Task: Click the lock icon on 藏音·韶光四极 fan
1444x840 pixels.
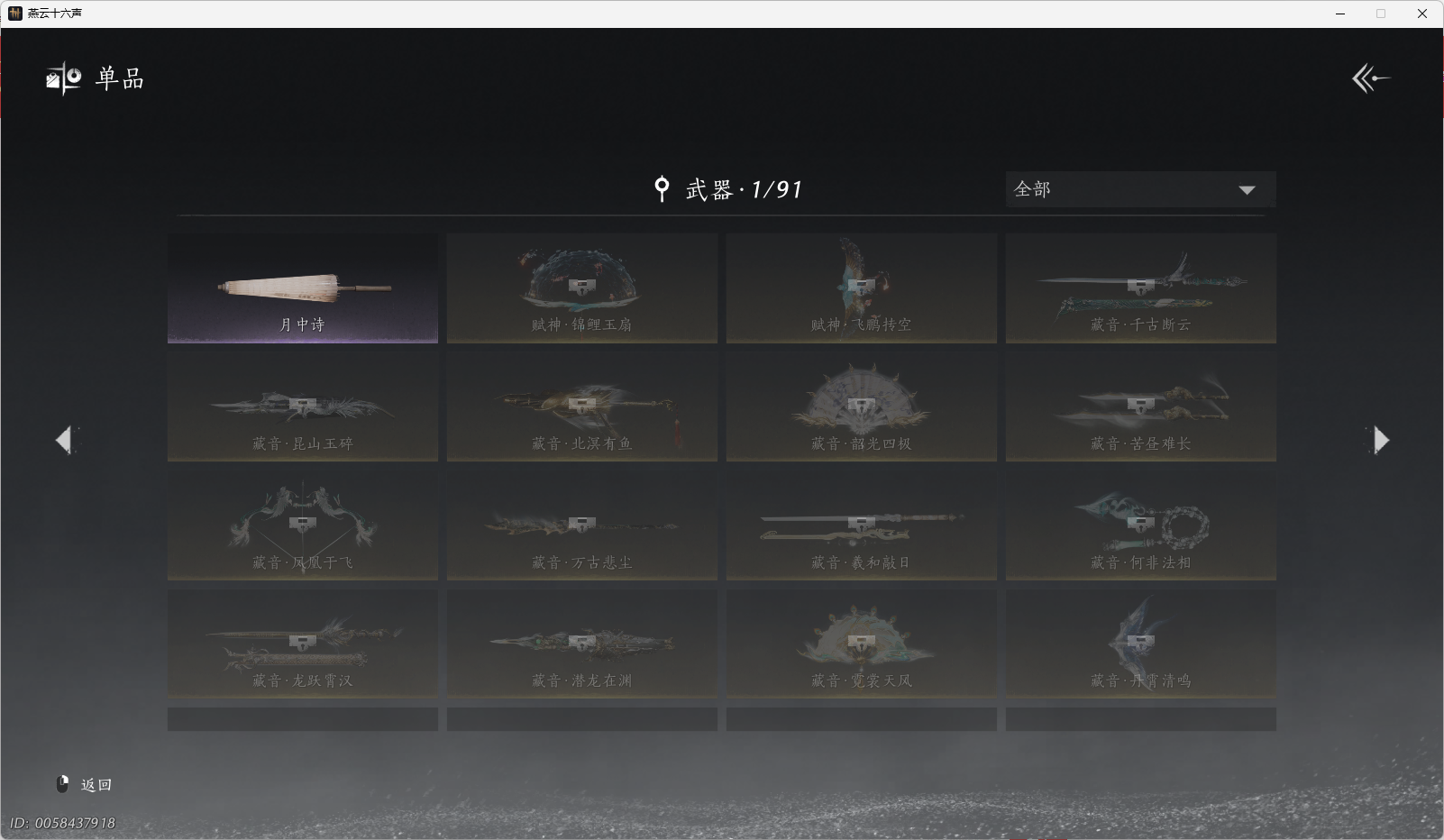Action: click(862, 406)
